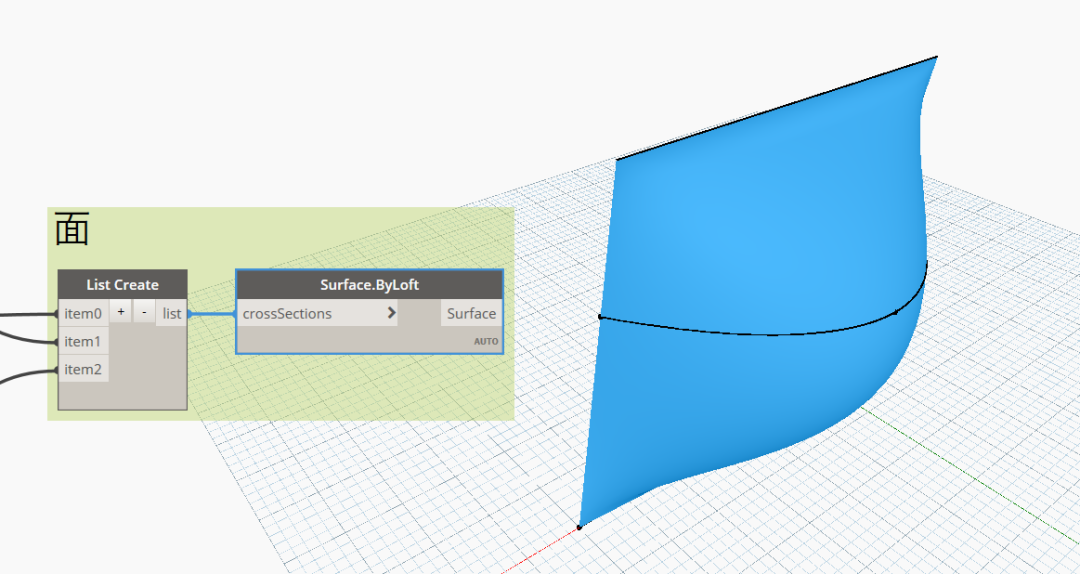Select the item0 input port
The height and width of the screenshot is (574, 1080).
83,314
